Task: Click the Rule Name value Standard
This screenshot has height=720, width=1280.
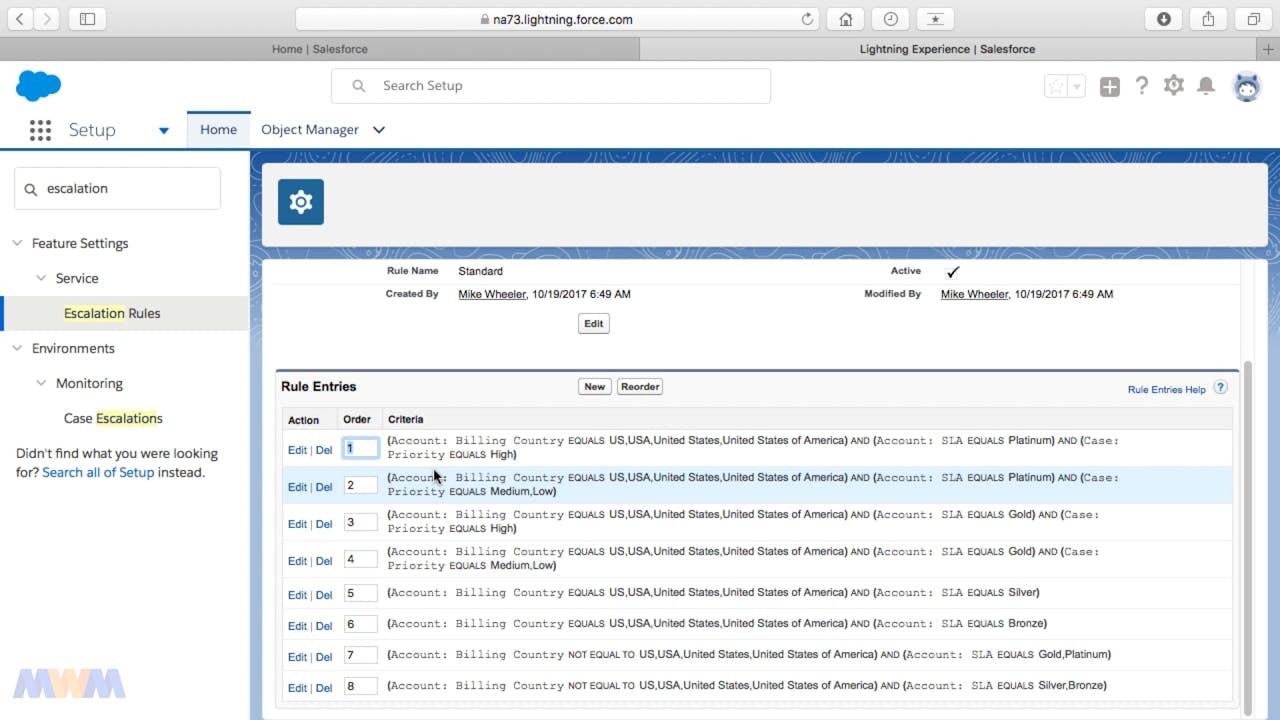Action: (480, 271)
